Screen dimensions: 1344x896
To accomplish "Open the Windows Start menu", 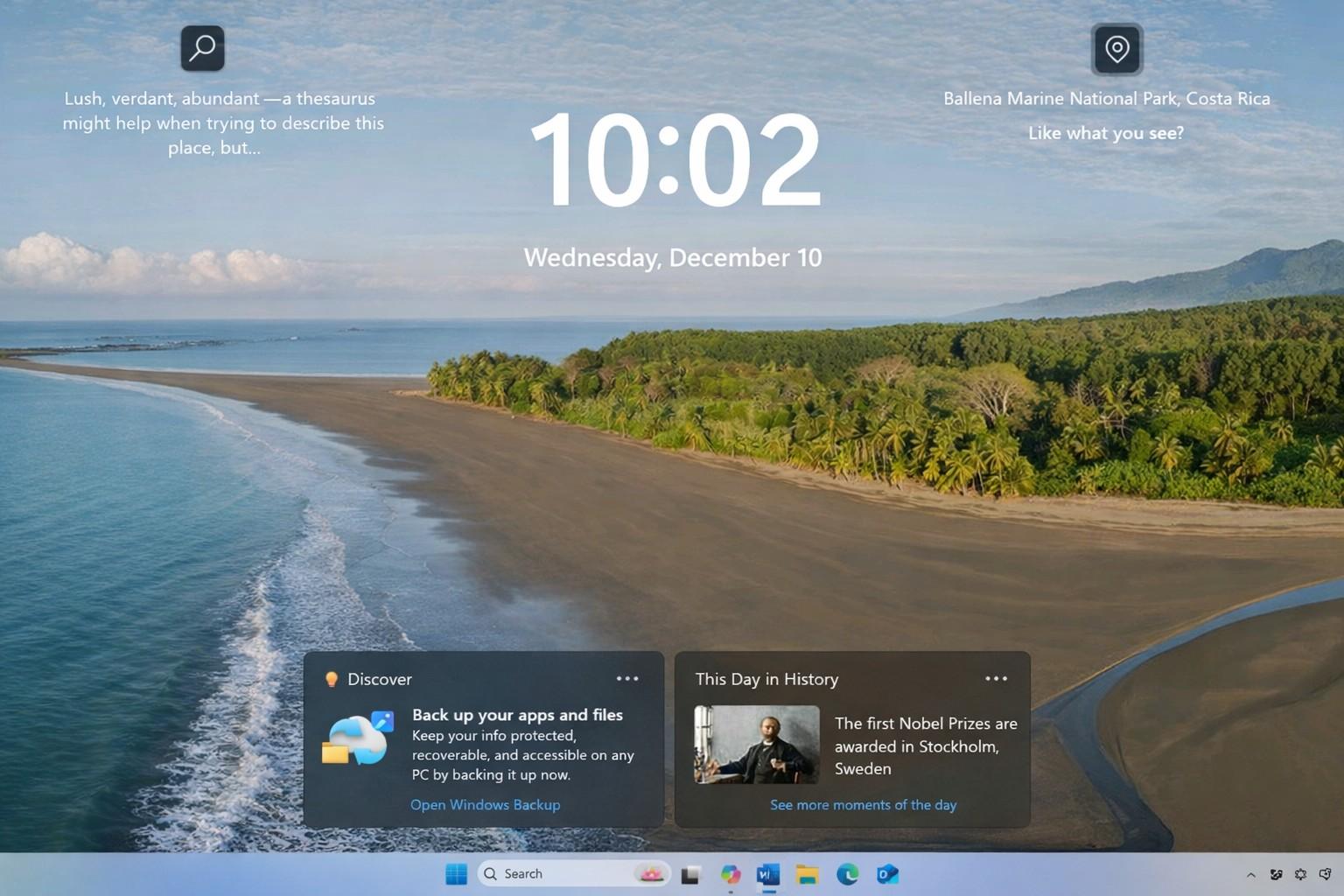I will (456, 874).
